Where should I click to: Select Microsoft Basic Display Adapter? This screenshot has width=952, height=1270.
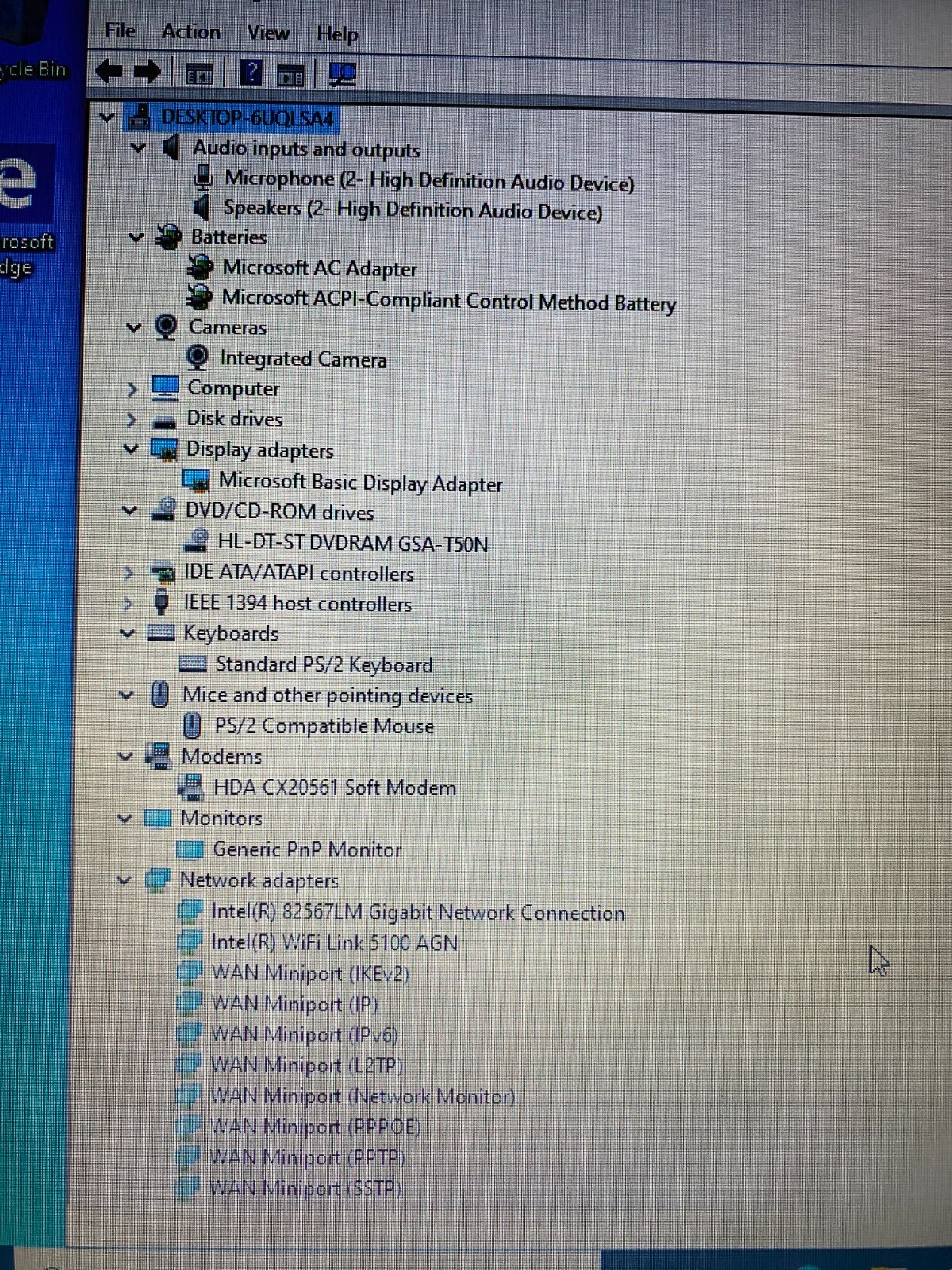coord(360,482)
